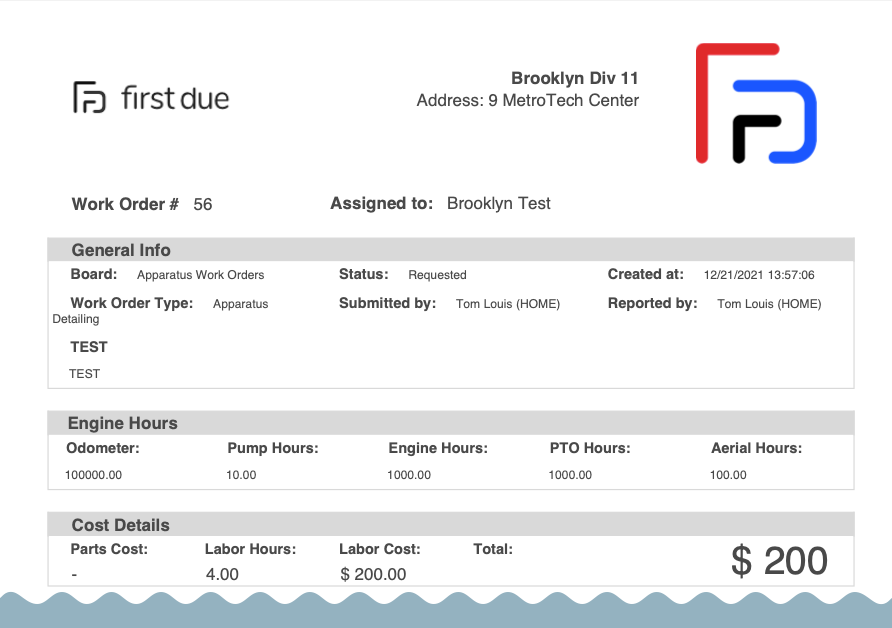Select the Labor Cost $ 200.00 value

[x=373, y=574]
